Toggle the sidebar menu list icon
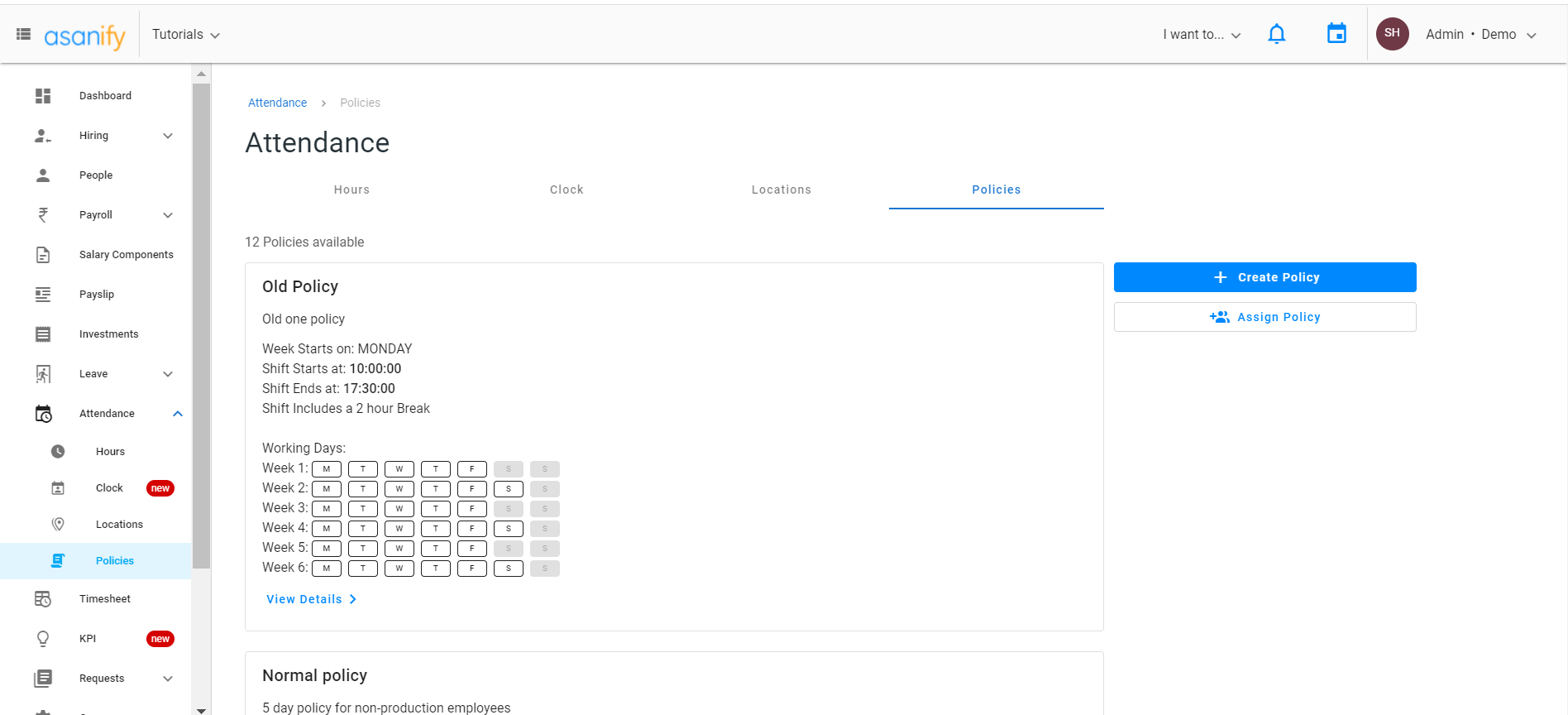The height and width of the screenshot is (715, 1568). 24,34
